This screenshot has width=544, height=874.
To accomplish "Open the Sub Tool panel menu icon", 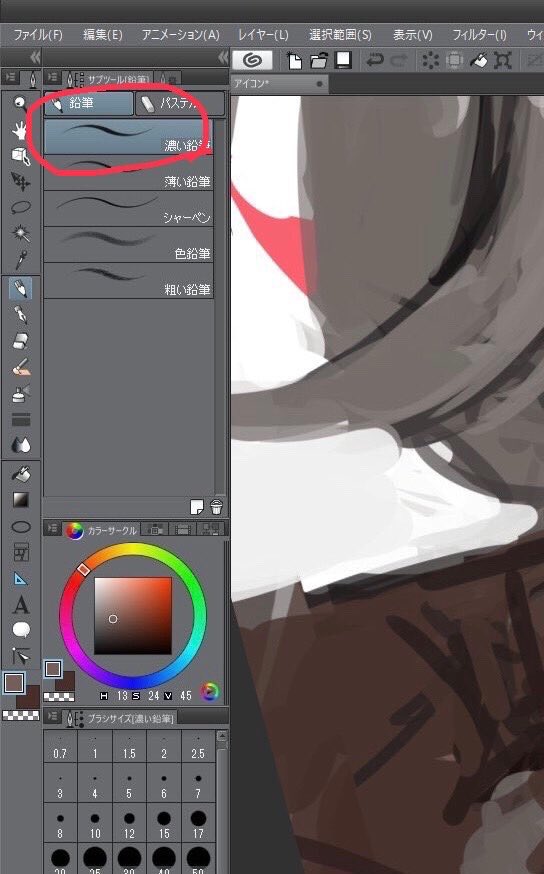I will point(53,78).
